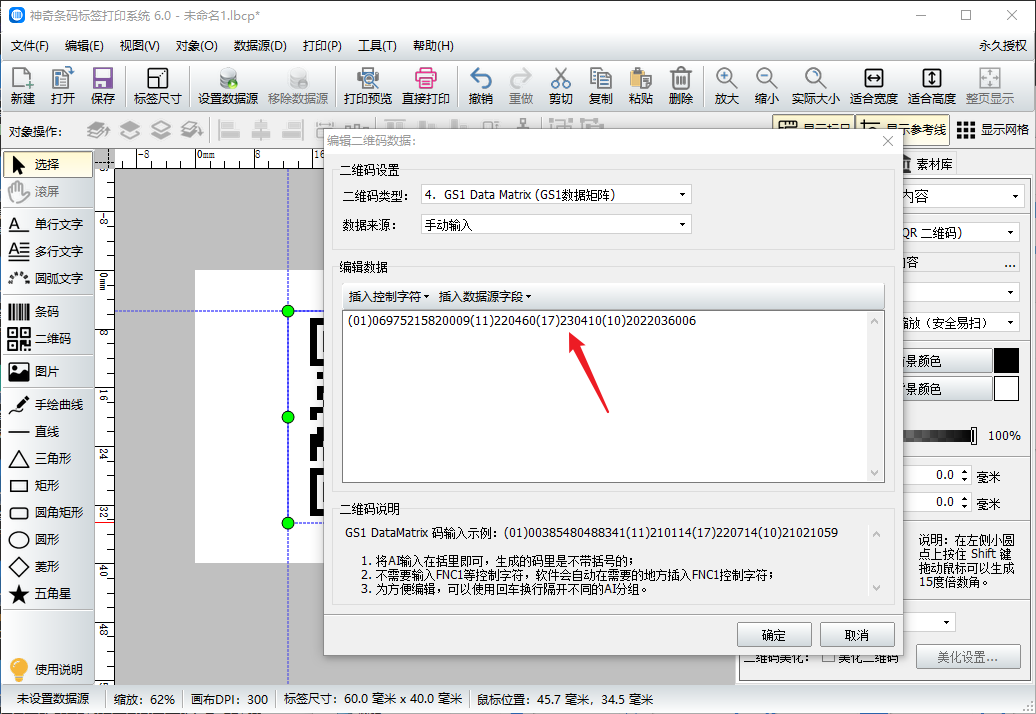Click the 新建 new file icon
Viewport: 1036px width, 714px height.
click(x=22, y=86)
